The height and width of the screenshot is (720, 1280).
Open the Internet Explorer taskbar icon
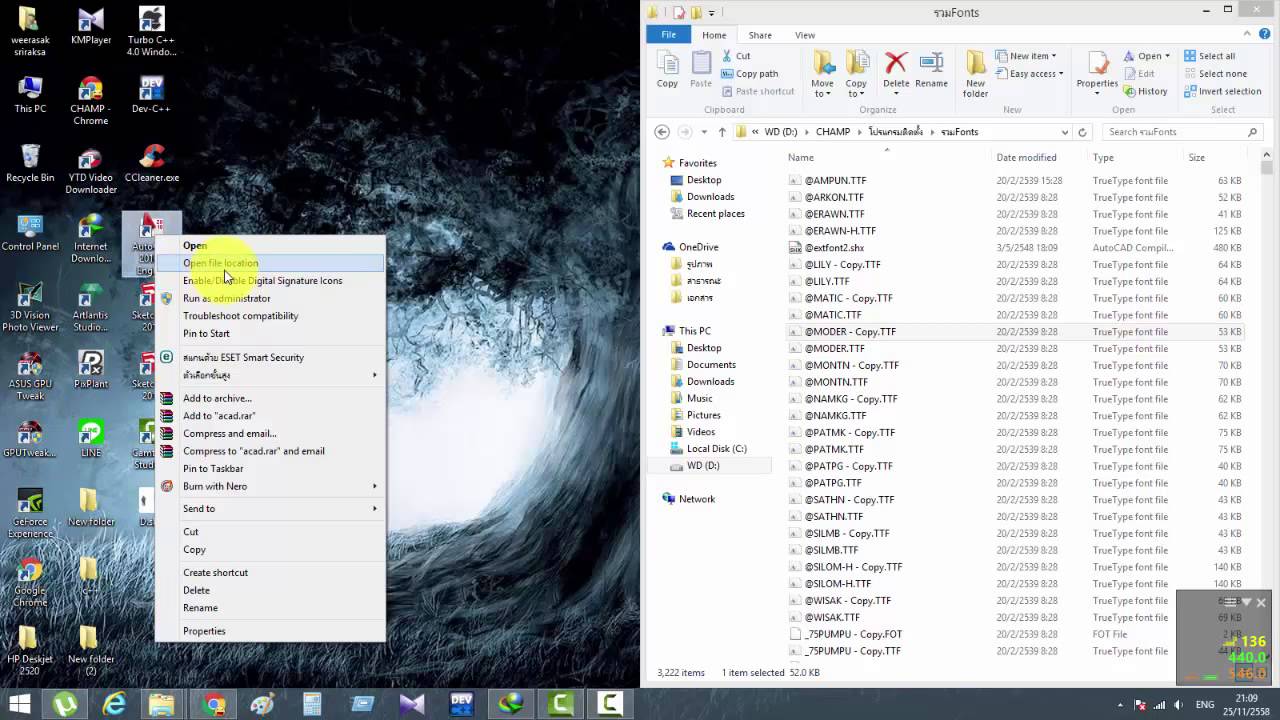pos(115,704)
